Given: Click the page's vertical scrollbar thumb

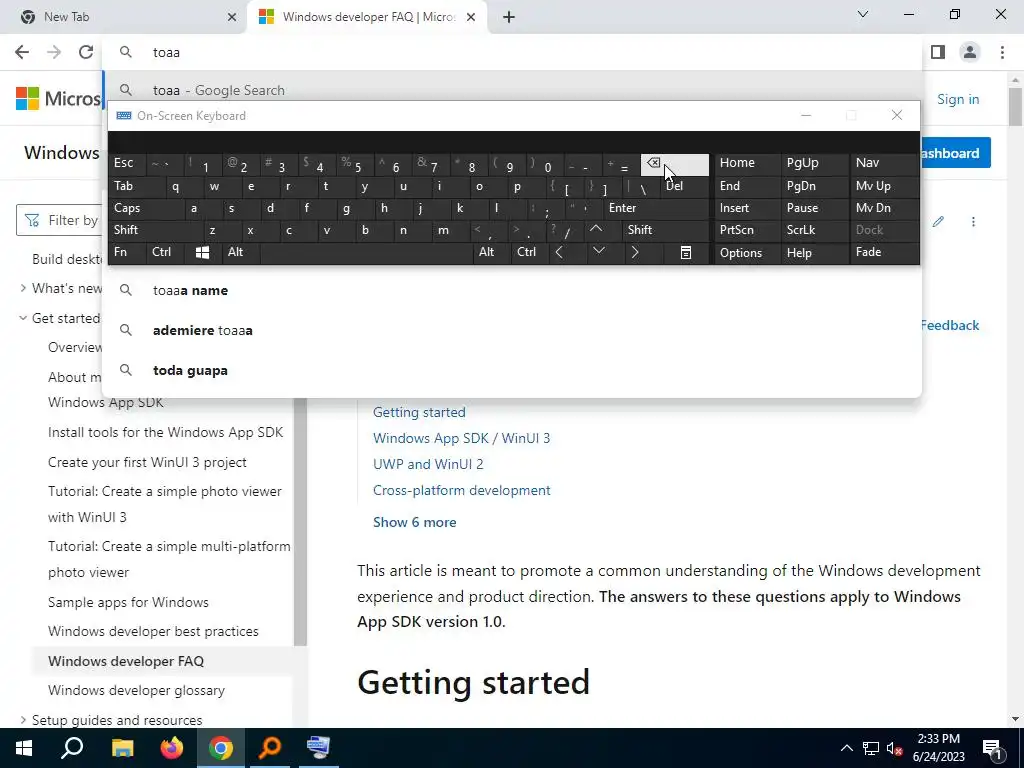Looking at the screenshot, I should coord(1015,106).
